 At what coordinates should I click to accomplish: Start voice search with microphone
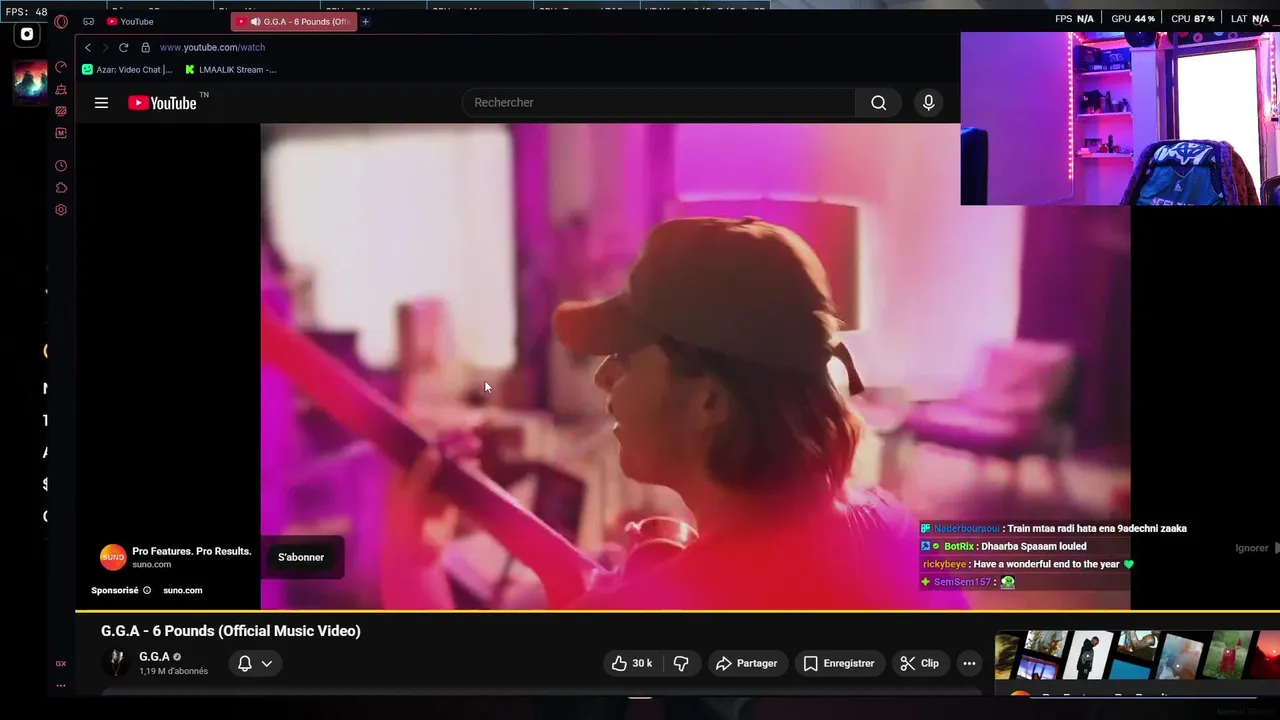click(928, 102)
